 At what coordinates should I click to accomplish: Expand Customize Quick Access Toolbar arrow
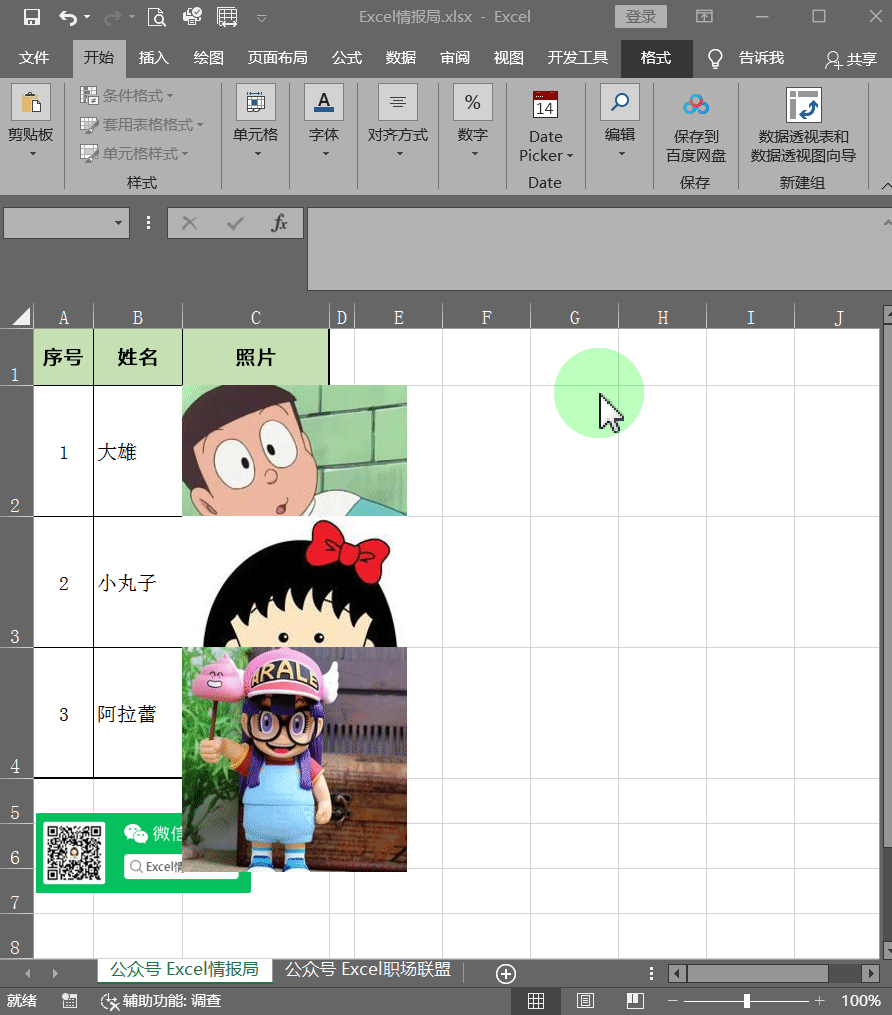[262, 18]
